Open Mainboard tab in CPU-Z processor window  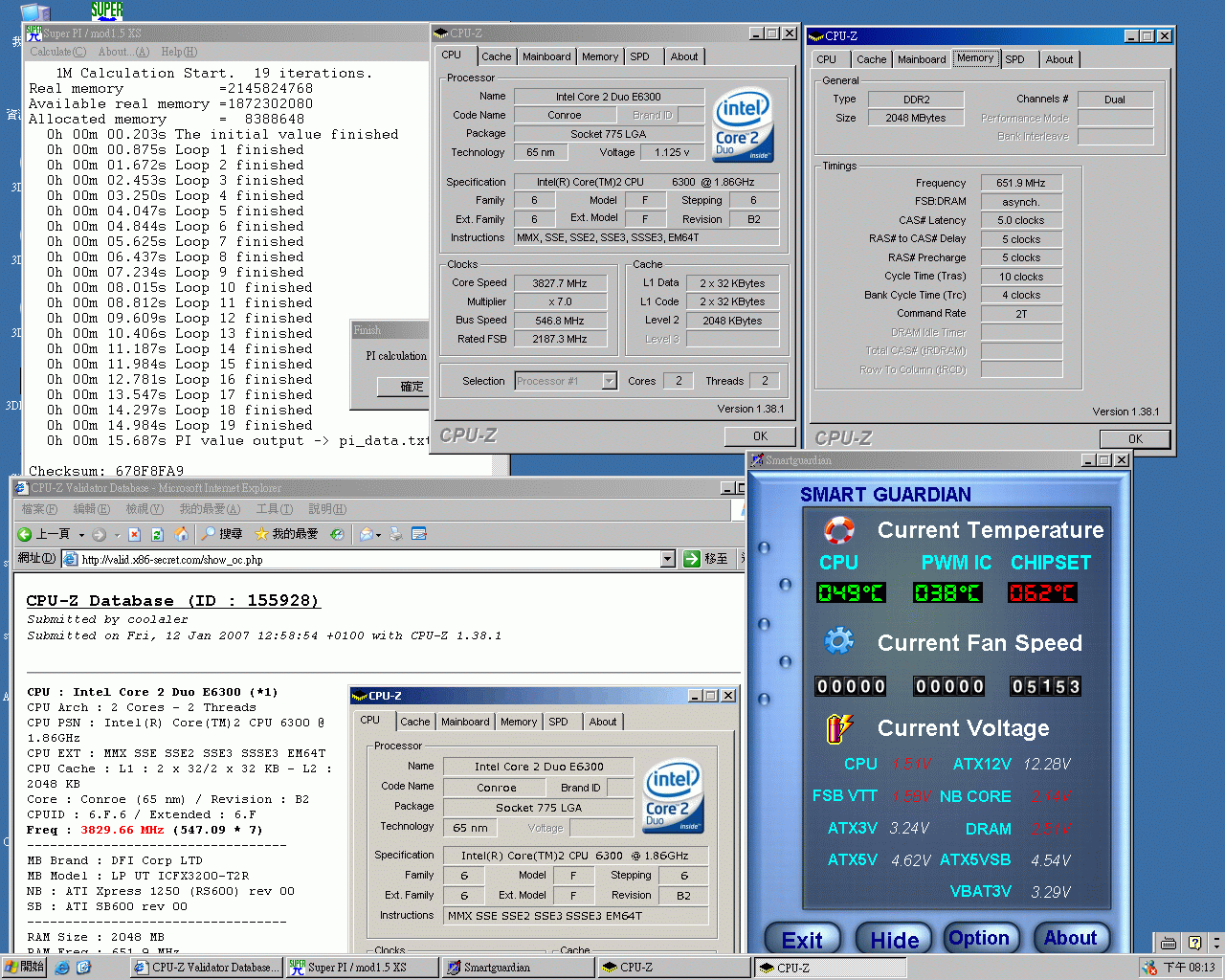click(x=546, y=56)
